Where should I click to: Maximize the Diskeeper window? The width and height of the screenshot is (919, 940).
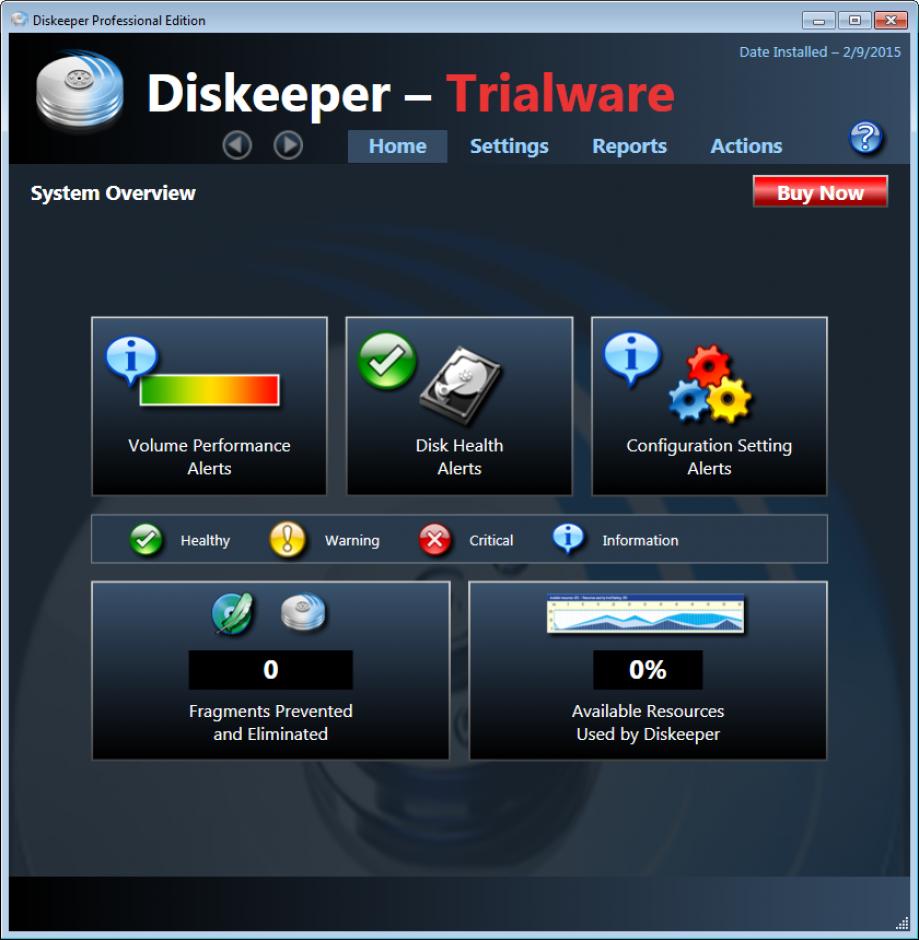coord(854,20)
